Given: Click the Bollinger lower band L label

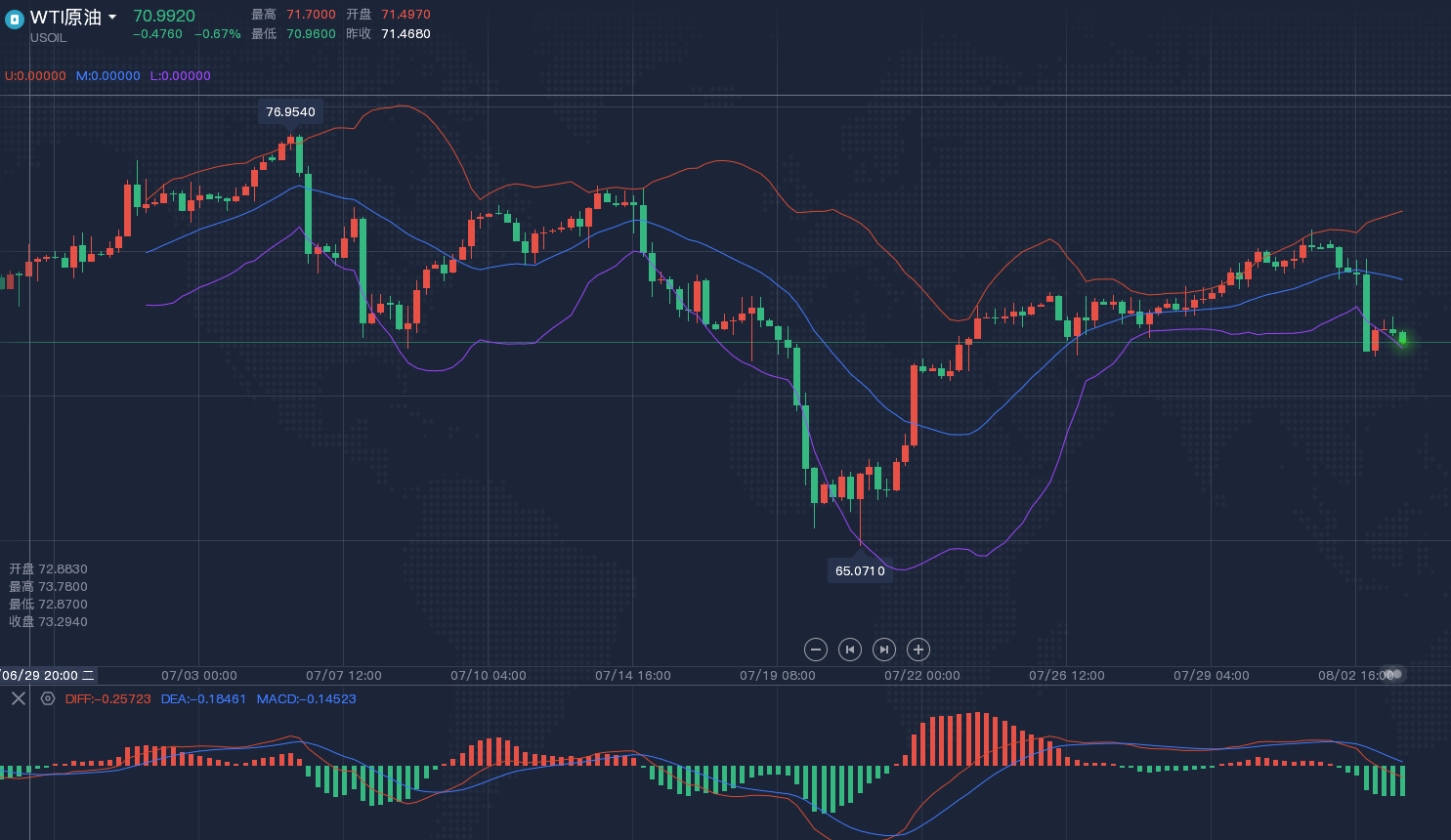Looking at the screenshot, I should pos(180,76).
